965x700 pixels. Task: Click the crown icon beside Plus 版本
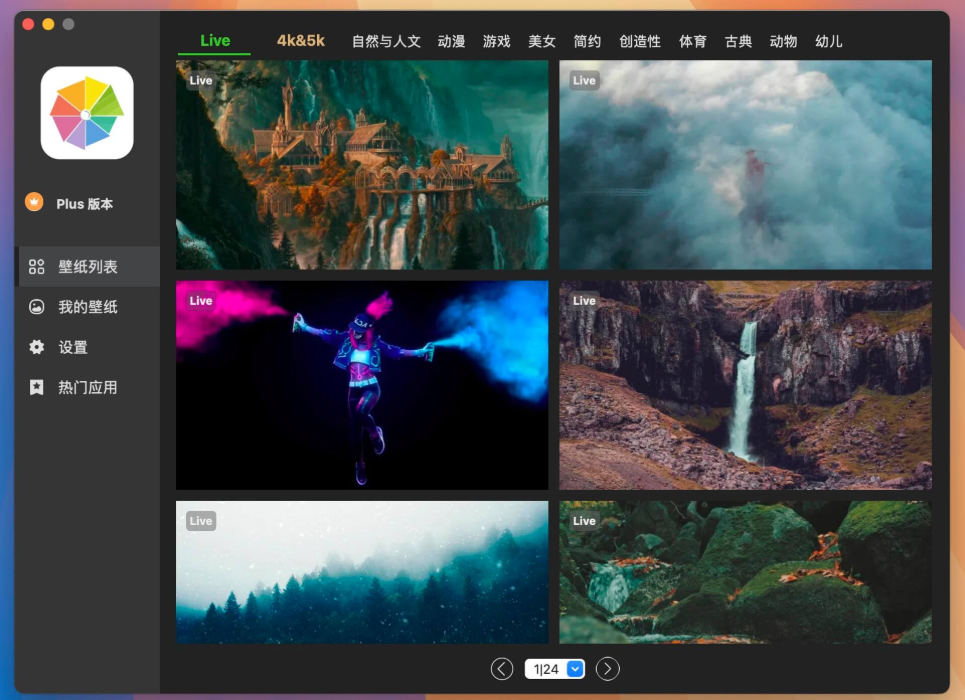coord(35,203)
